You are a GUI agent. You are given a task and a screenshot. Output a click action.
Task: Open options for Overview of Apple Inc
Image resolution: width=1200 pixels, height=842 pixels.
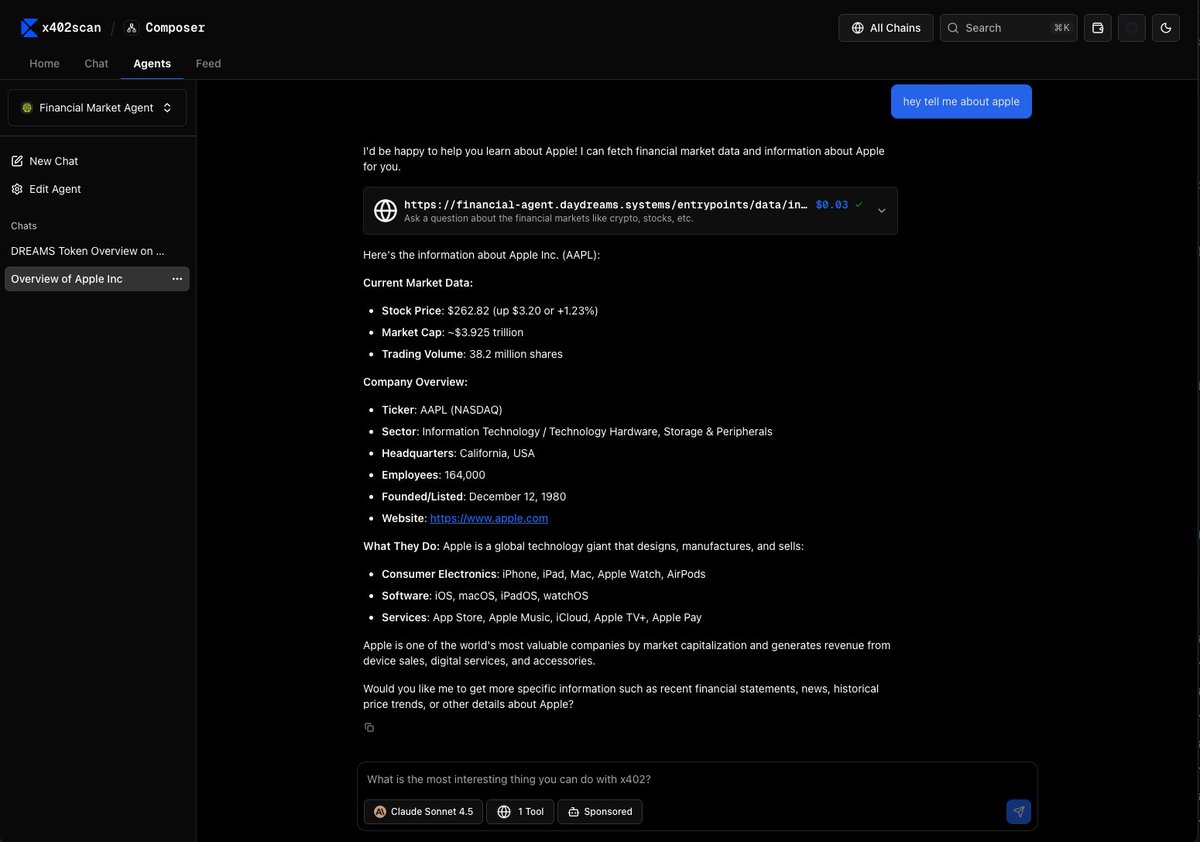click(x=177, y=279)
